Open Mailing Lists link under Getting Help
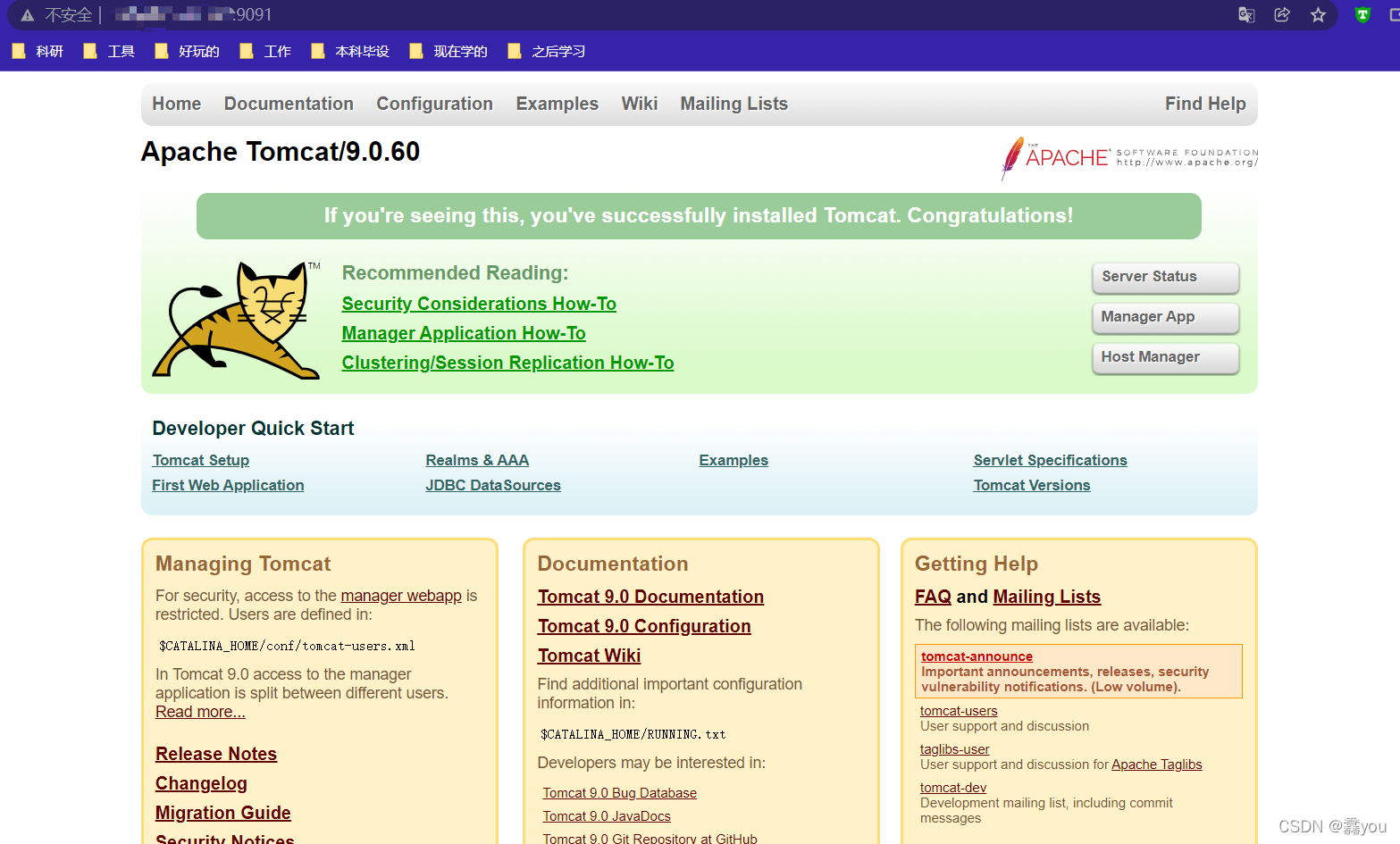 pos(1046,597)
